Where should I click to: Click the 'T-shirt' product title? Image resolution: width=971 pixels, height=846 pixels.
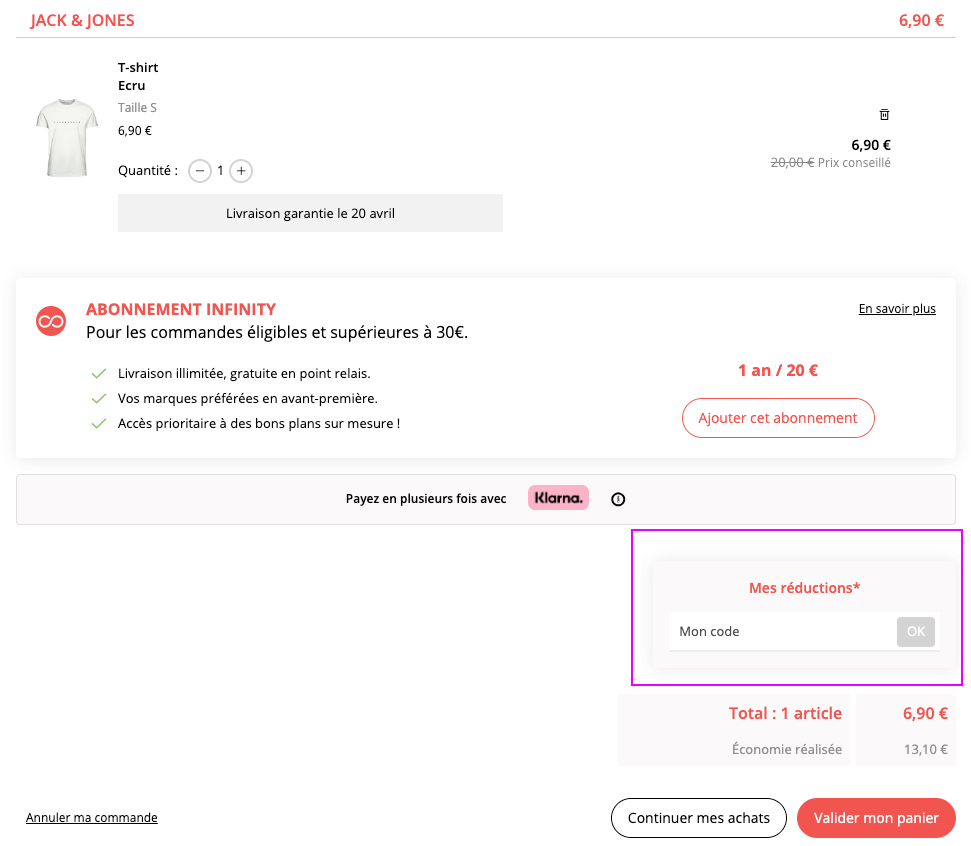(x=138, y=68)
